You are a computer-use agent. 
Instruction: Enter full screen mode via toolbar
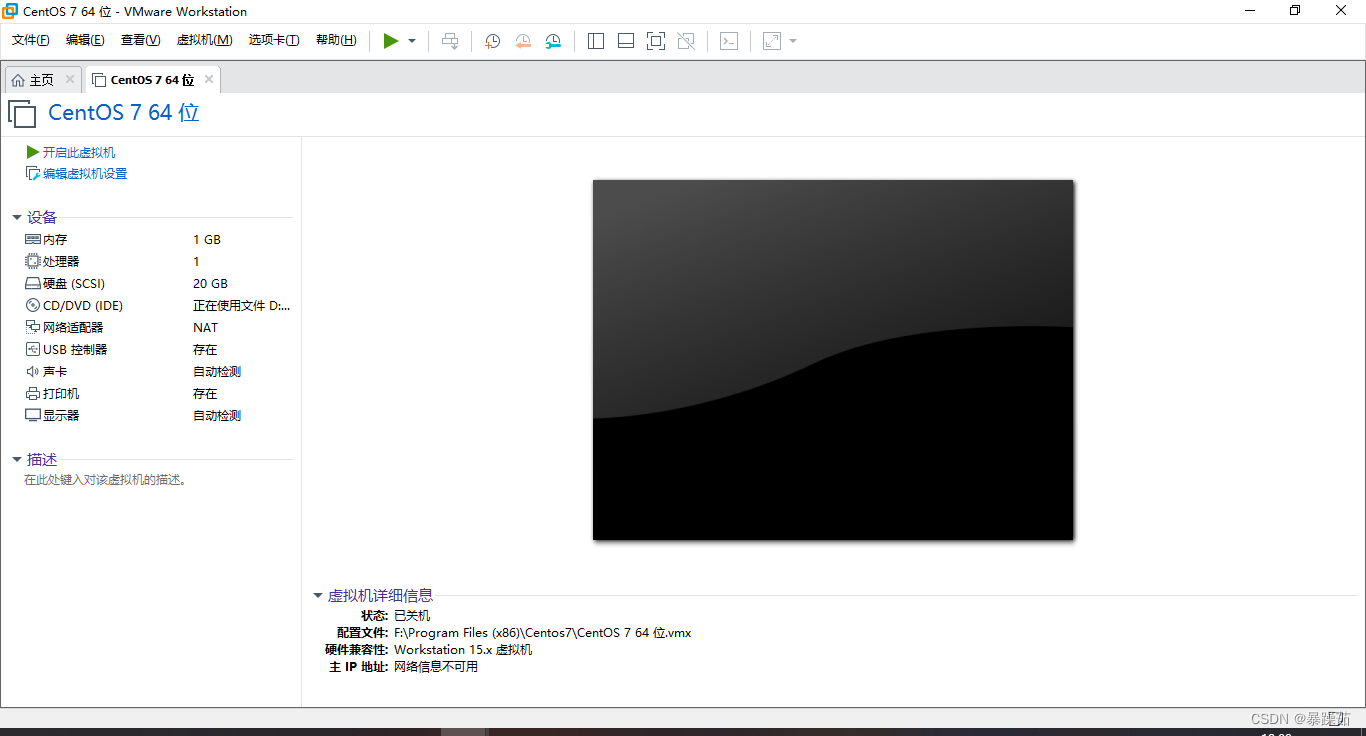pyautogui.click(x=655, y=41)
